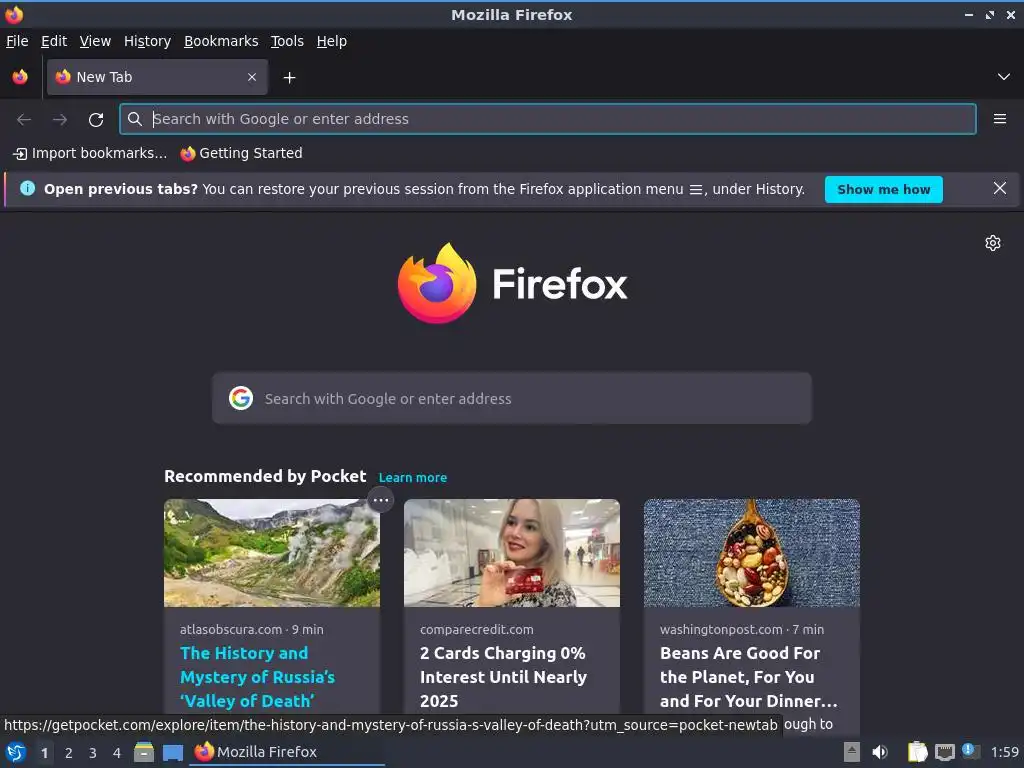Click the eject removable media tray icon
This screenshot has height=768, width=1024.
pos(851,752)
